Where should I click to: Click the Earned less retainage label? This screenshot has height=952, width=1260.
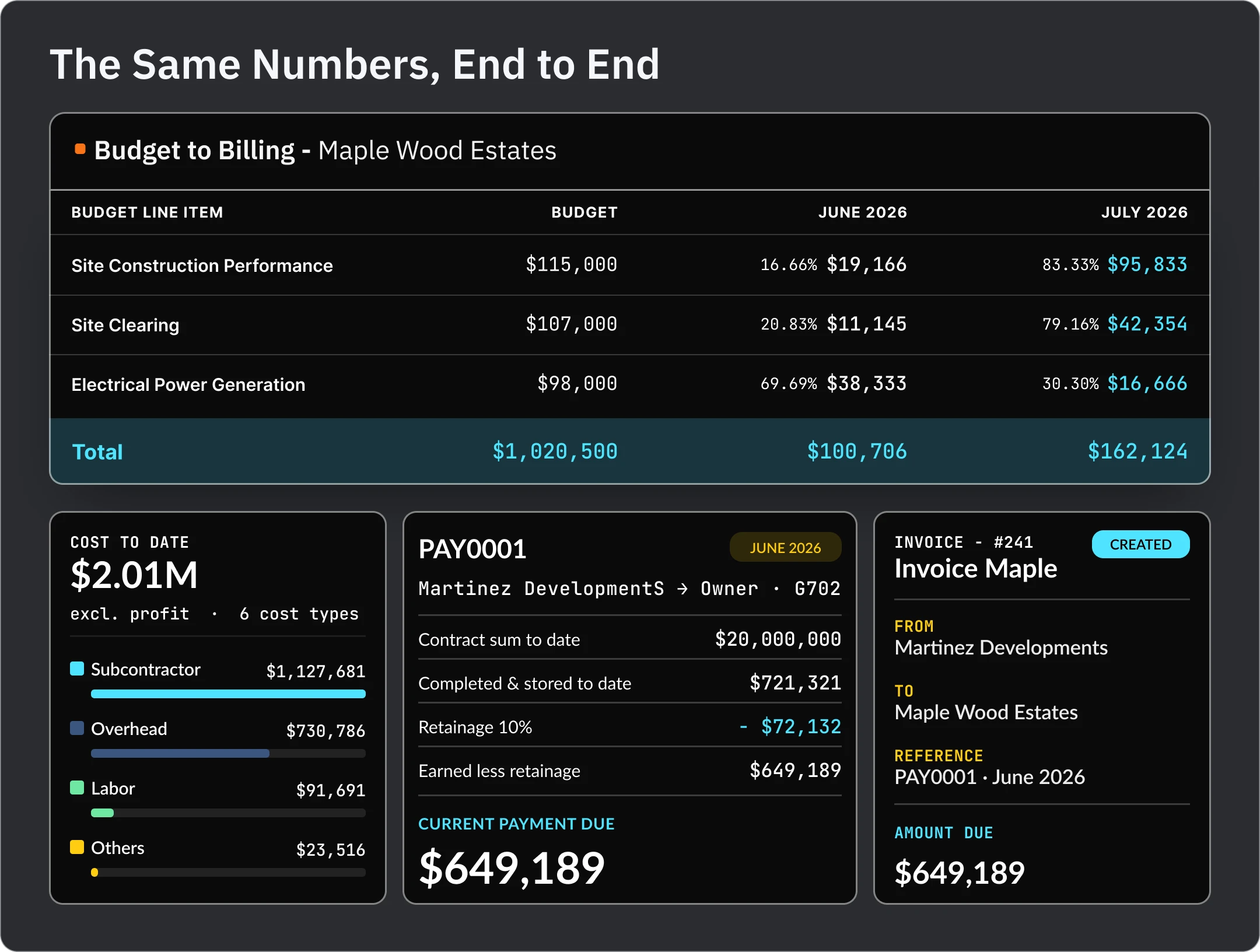pyautogui.click(x=499, y=771)
